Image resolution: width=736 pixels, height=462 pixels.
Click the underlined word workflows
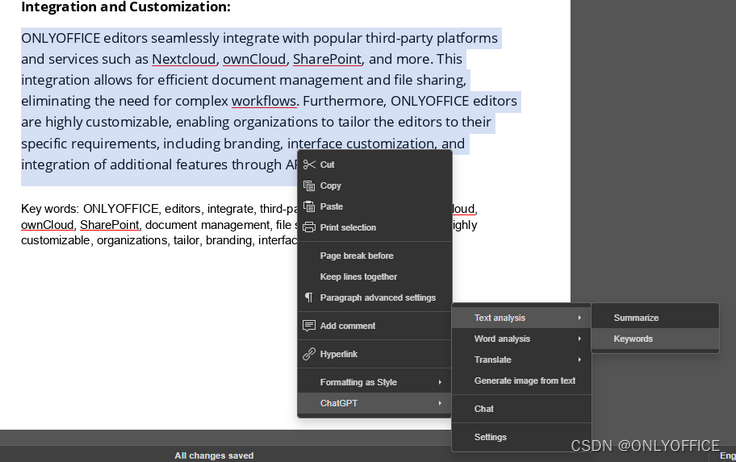263,101
